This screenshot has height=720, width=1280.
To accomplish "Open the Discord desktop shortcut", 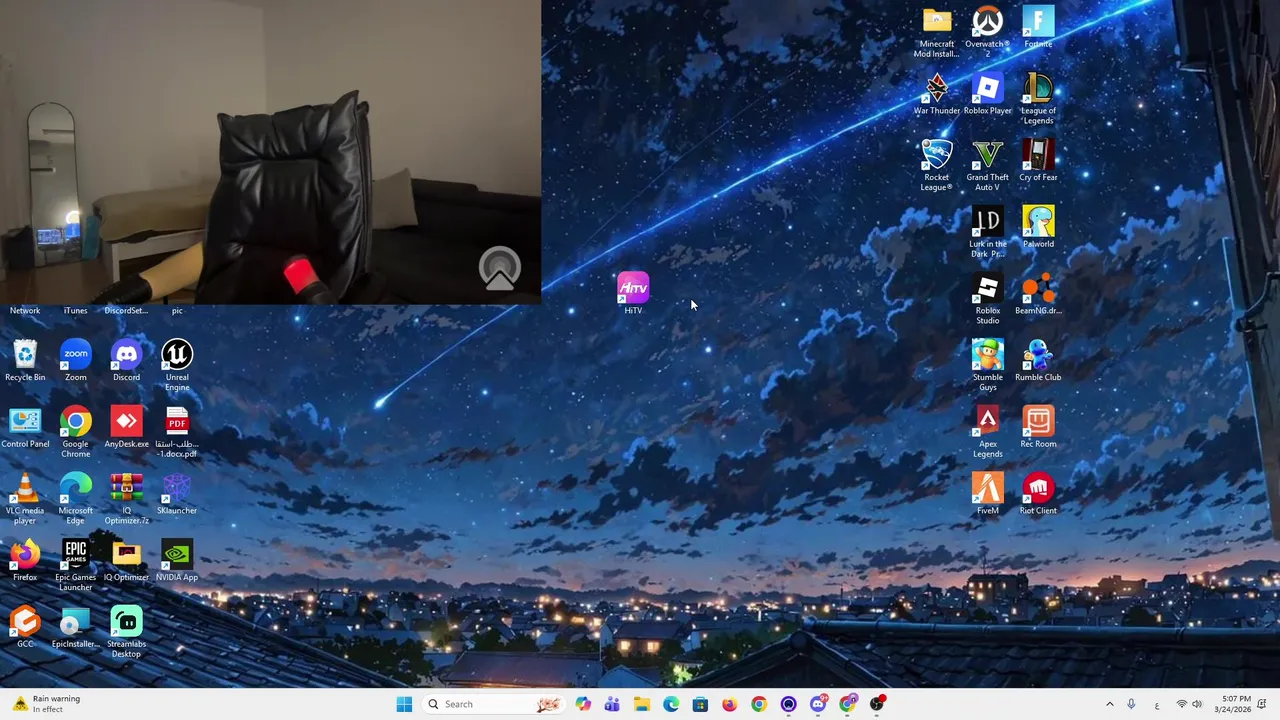I will tap(126, 361).
